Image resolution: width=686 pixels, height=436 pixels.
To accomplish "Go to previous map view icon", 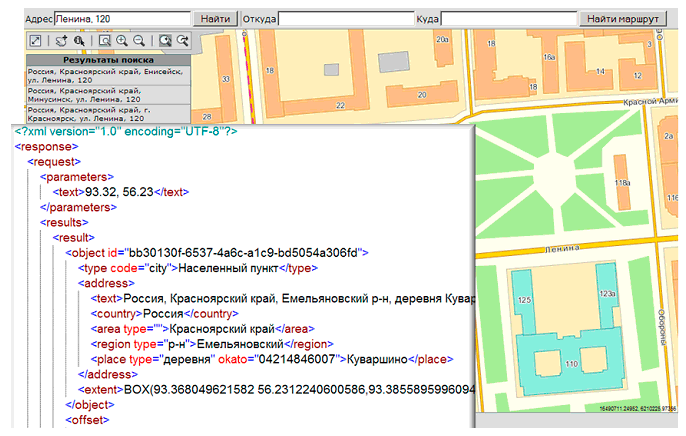I will [x=165, y=40].
